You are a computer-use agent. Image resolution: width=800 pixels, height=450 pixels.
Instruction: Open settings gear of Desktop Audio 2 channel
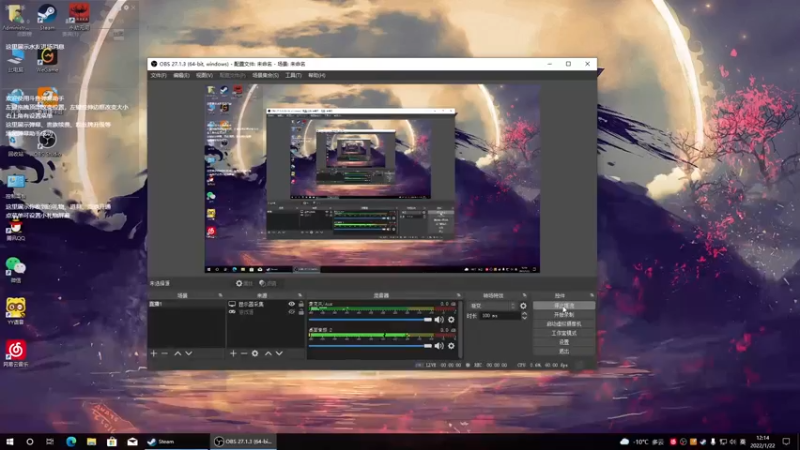451,346
